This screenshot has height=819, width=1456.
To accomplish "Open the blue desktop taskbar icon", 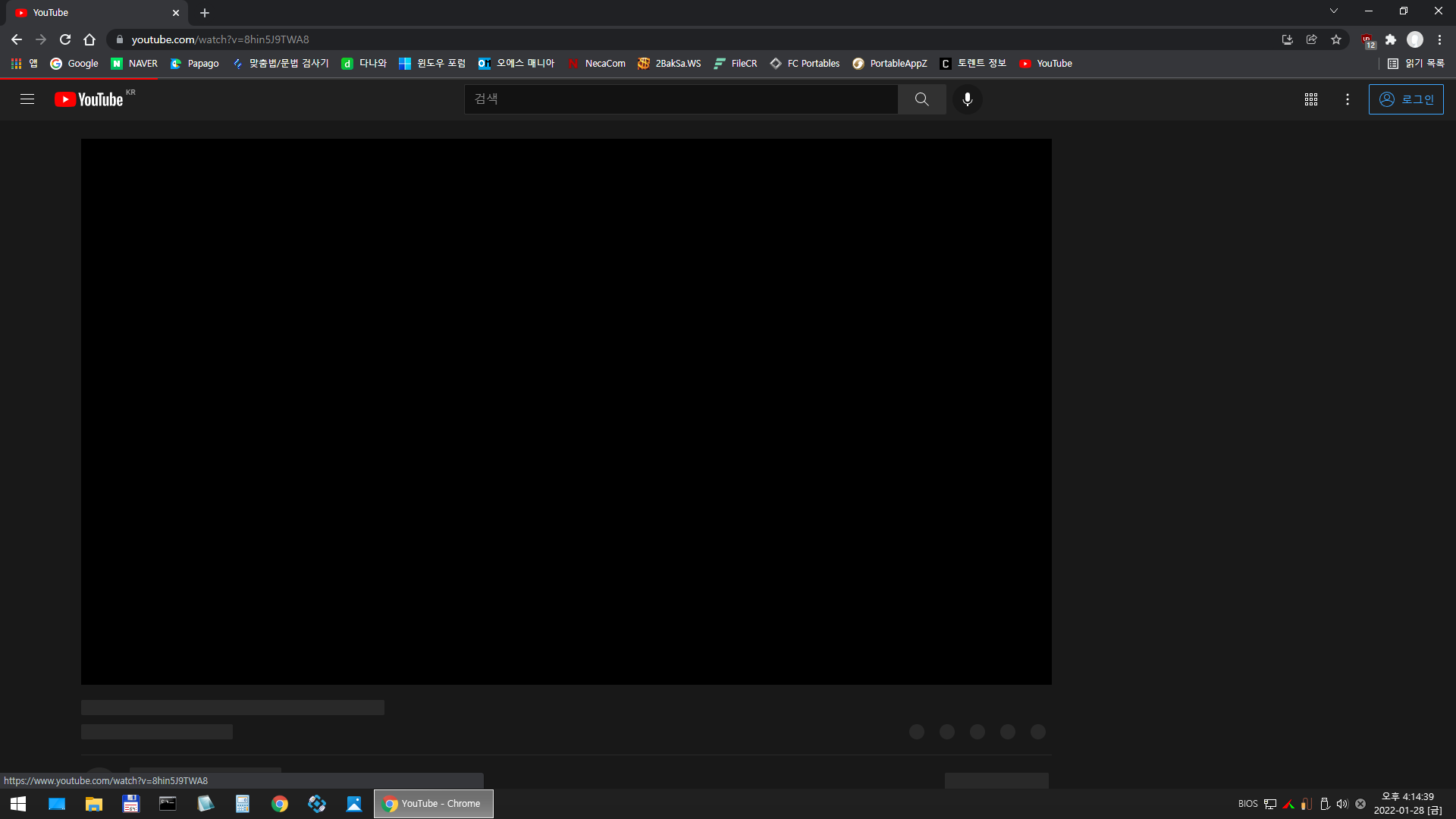I will point(57,804).
